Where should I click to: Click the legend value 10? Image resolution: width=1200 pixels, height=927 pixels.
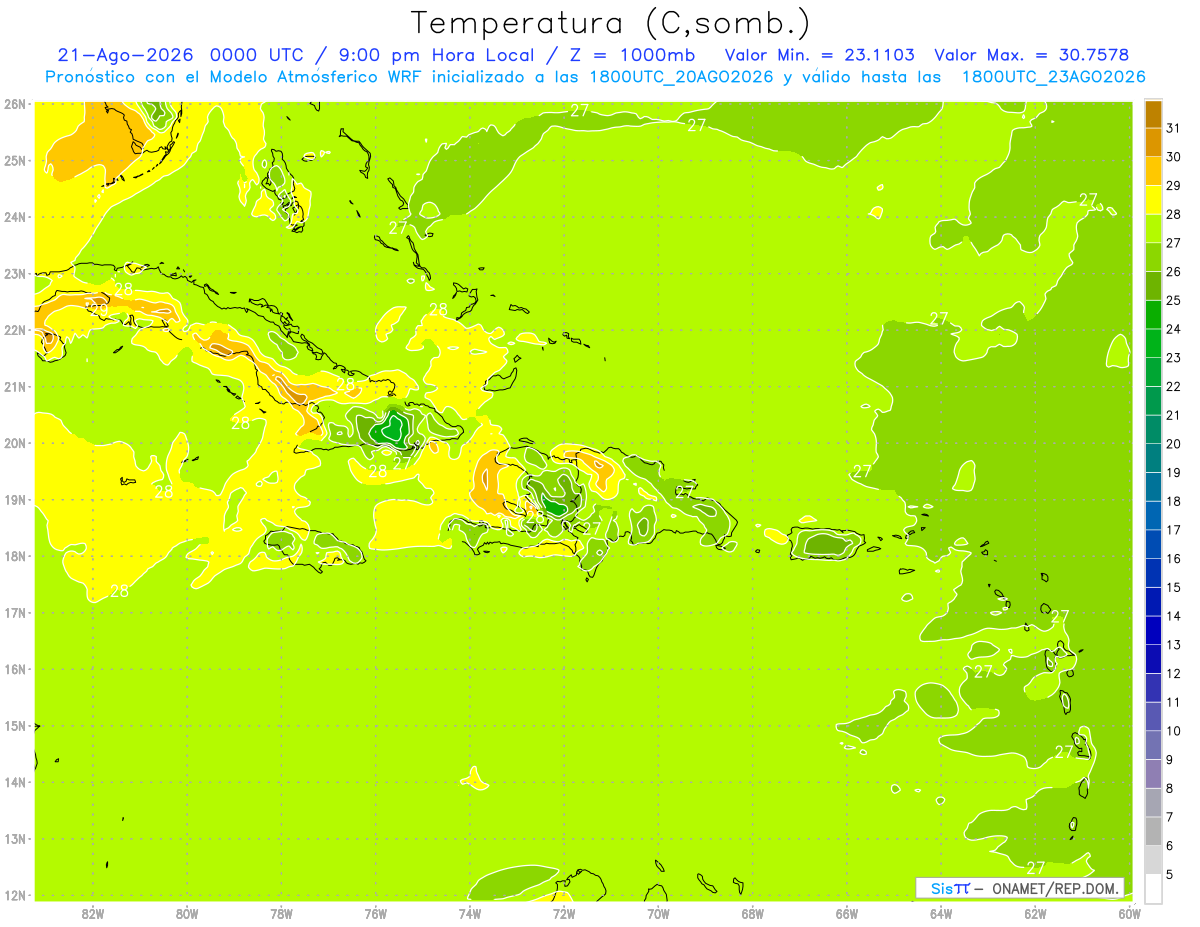(1173, 731)
